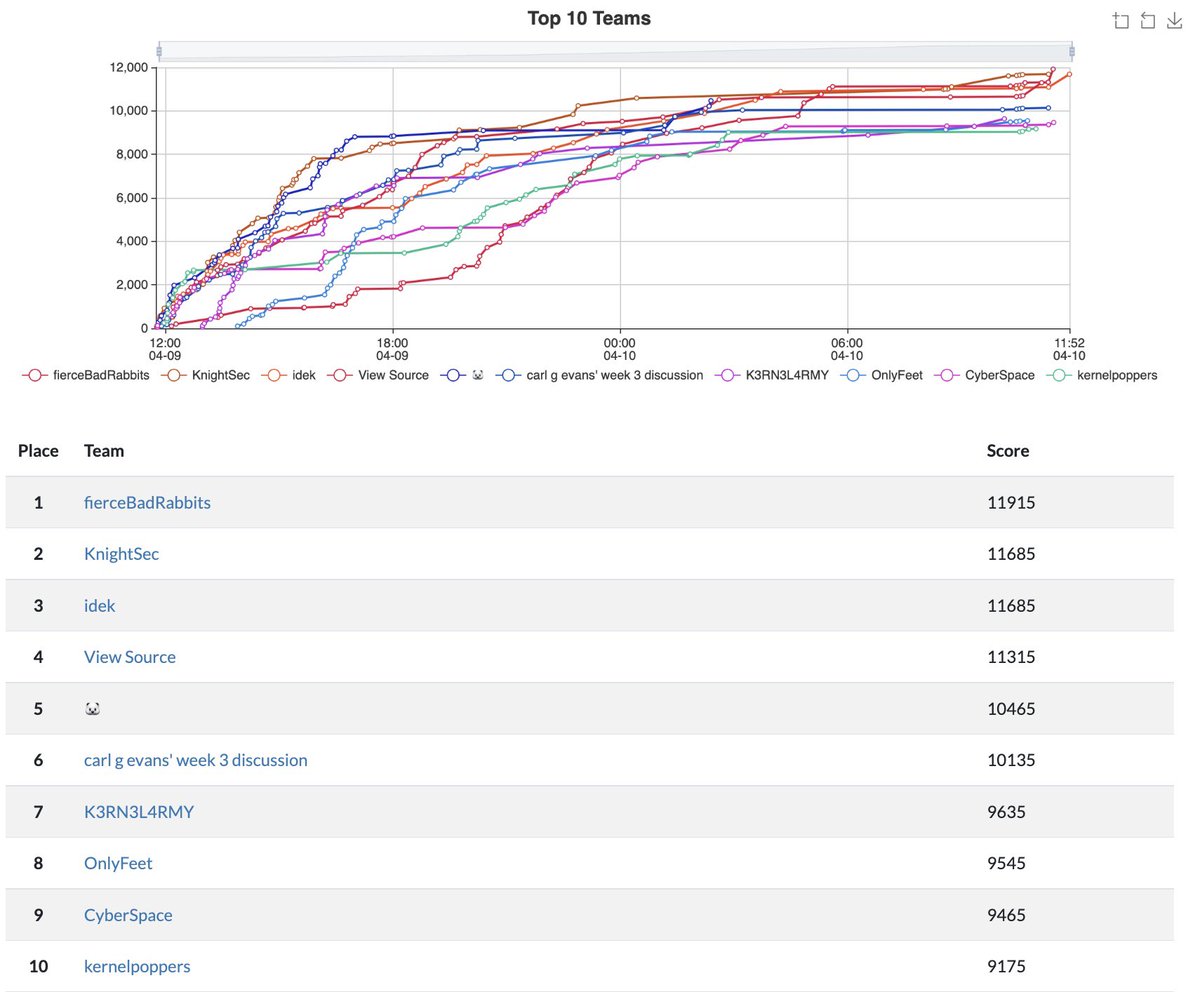Toggle fierceBadRabbits series in chart legend
The image size is (1200, 992).
pos(86,375)
